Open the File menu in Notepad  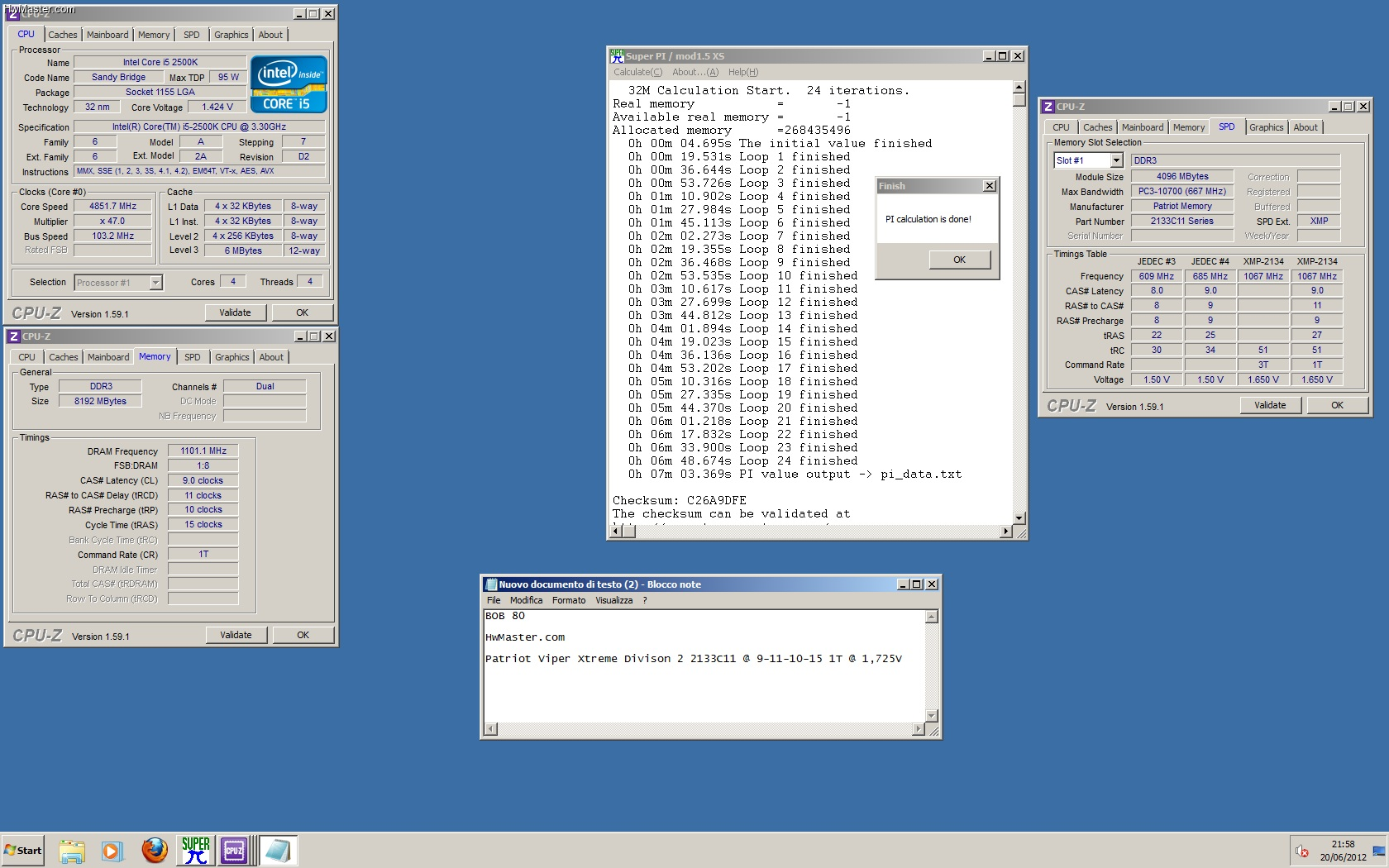coord(494,600)
